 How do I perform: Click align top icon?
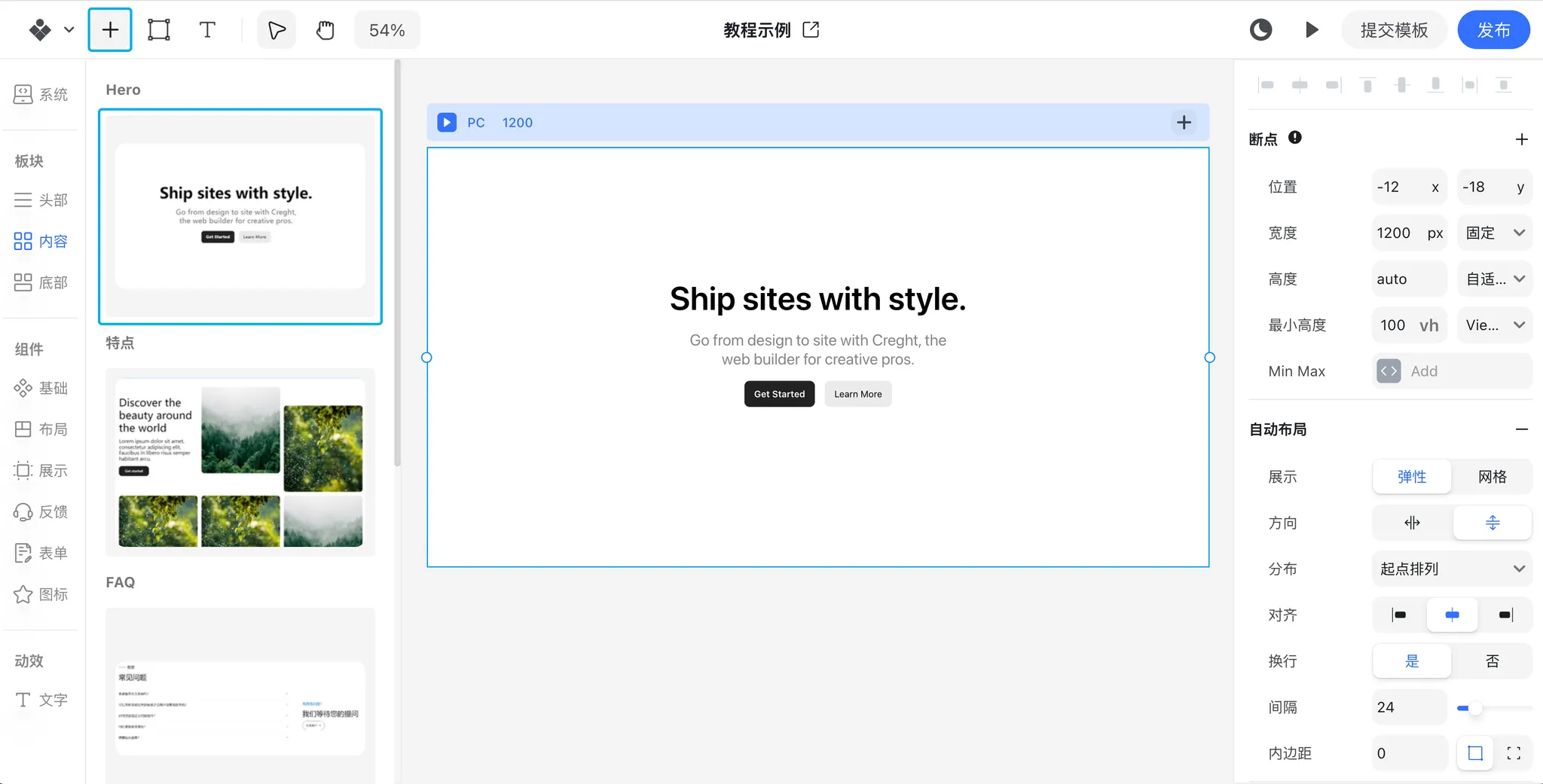[x=1367, y=85]
